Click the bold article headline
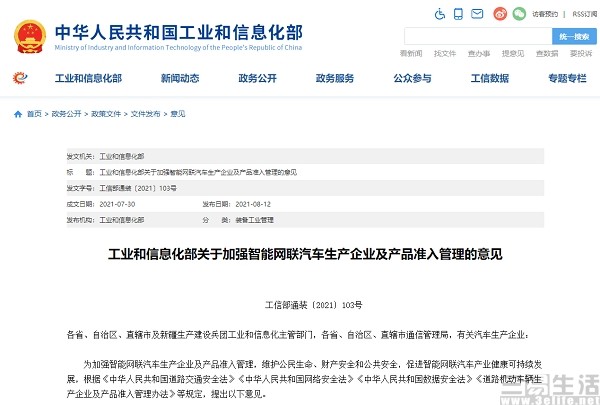This screenshot has width=600, height=405. coord(305,254)
